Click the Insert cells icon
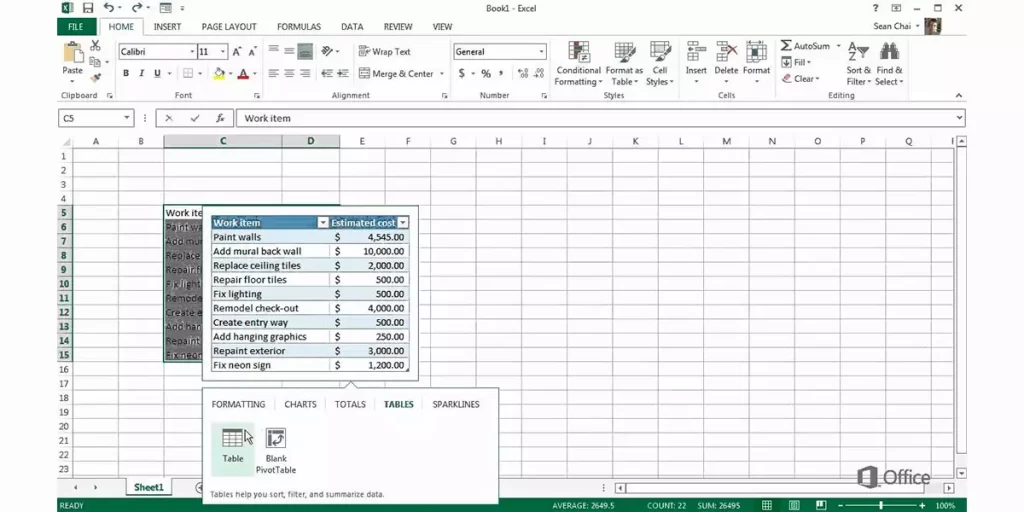 pyautogui.click(x=696, y=51)
